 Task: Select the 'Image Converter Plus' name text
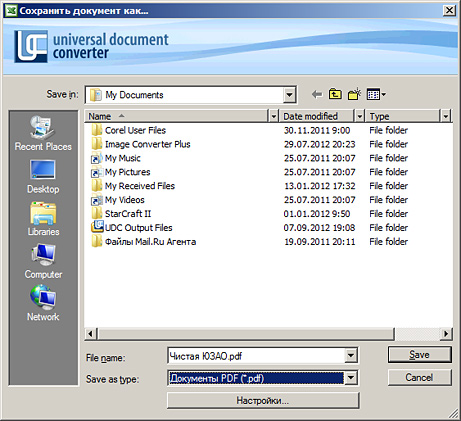(x=148, y=144)
